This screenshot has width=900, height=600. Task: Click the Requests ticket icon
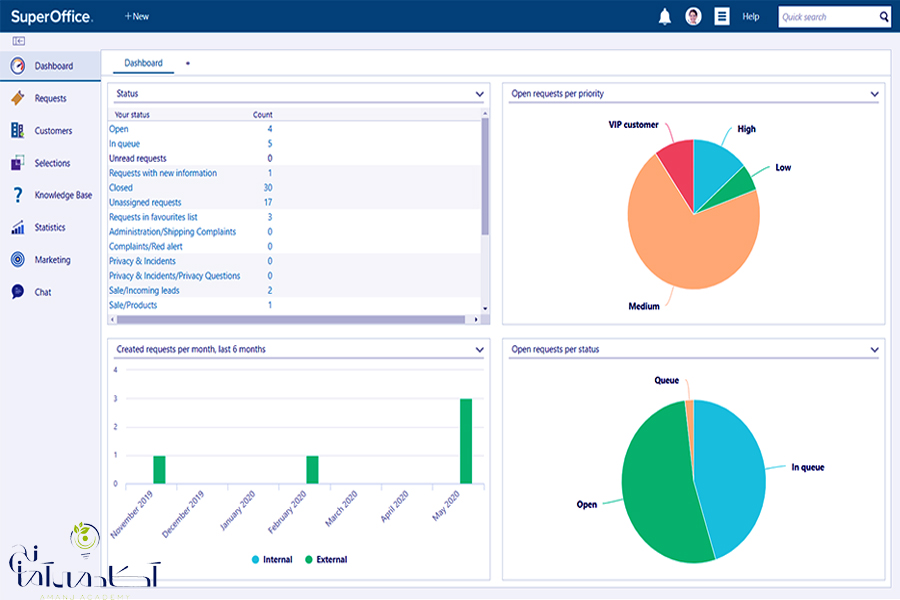click(18, 98)
